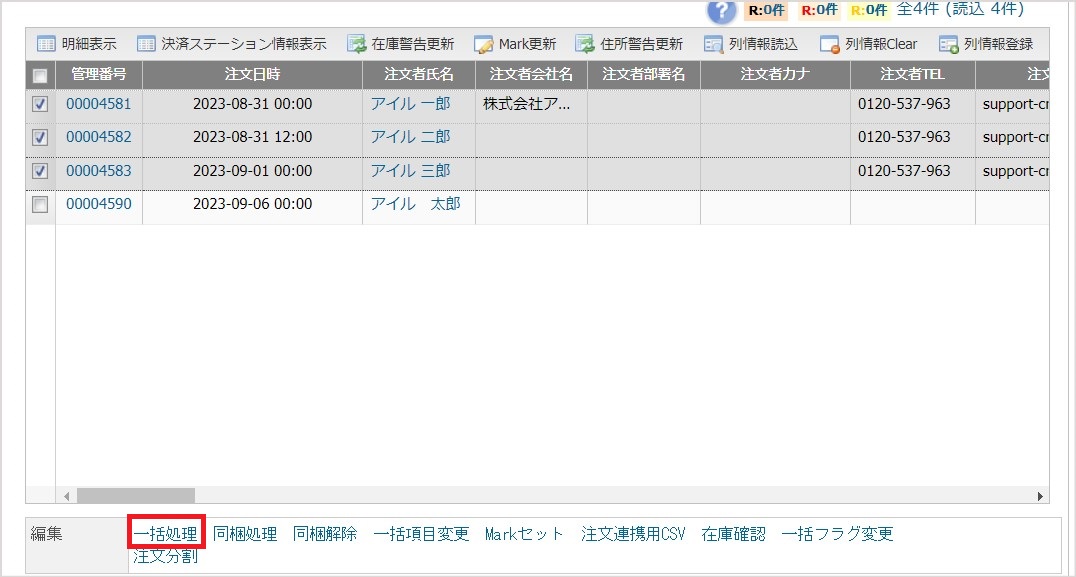
Task: Click horizontal scrollbar right arrow
Action: [x=1040, y=496]
